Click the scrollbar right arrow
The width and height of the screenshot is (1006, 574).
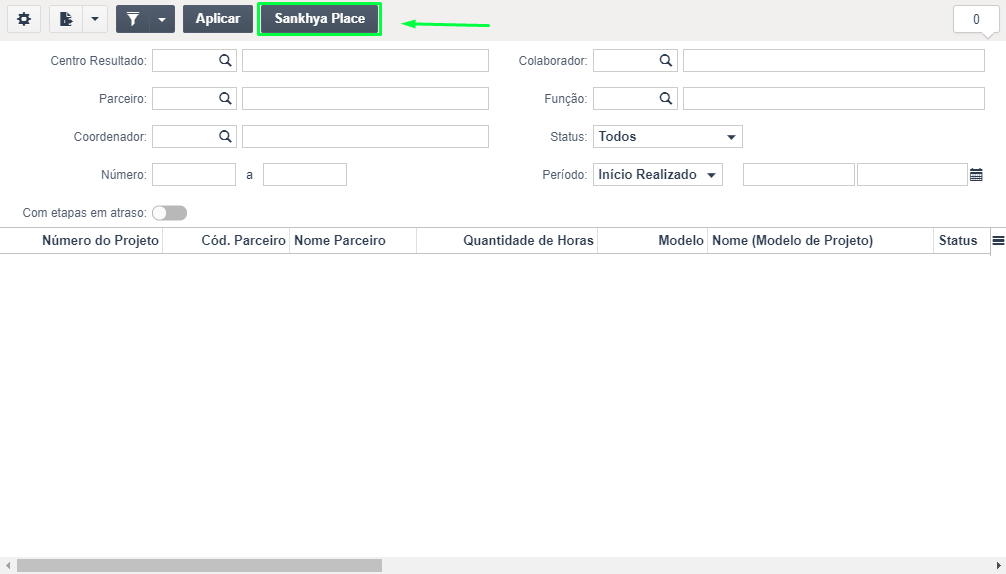point(998,565)
